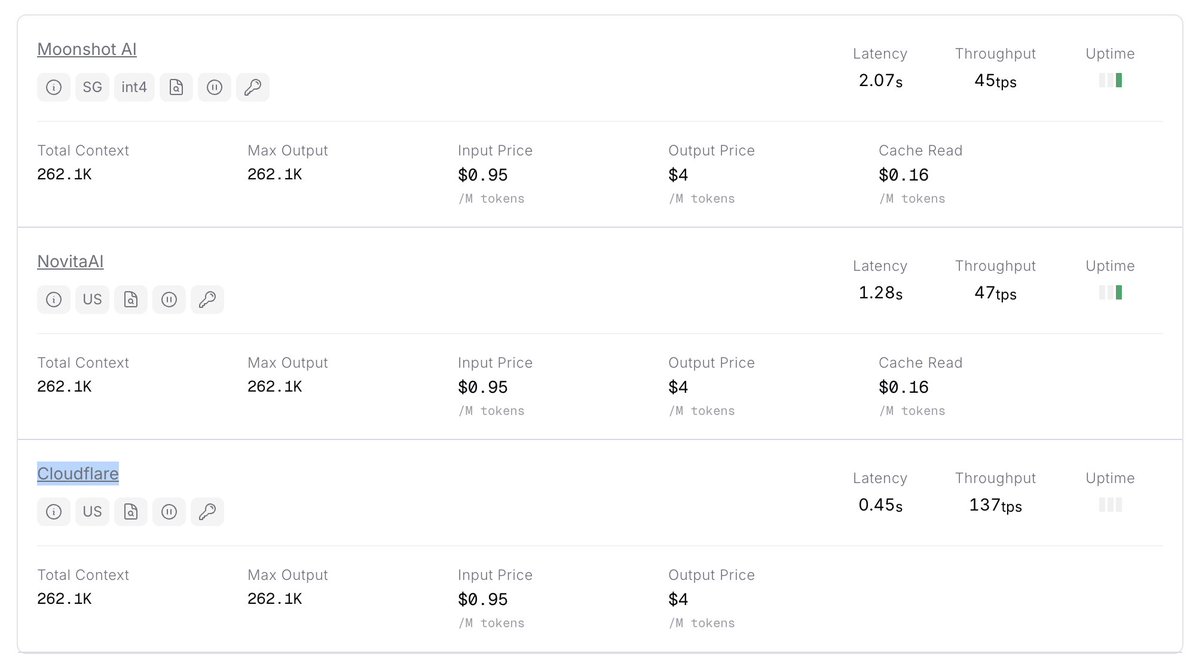Click the info icon under NovitaAI
Screen dimensions: 1199x672
click(x=54, y=299)
